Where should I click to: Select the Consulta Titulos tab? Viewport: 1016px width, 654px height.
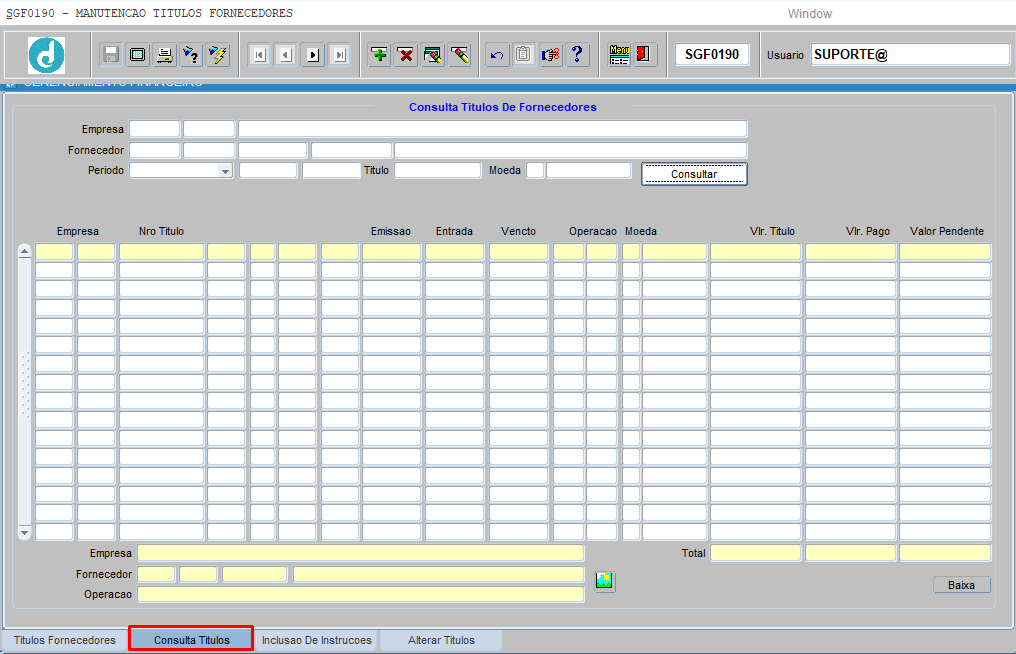[x=191, y=640]
